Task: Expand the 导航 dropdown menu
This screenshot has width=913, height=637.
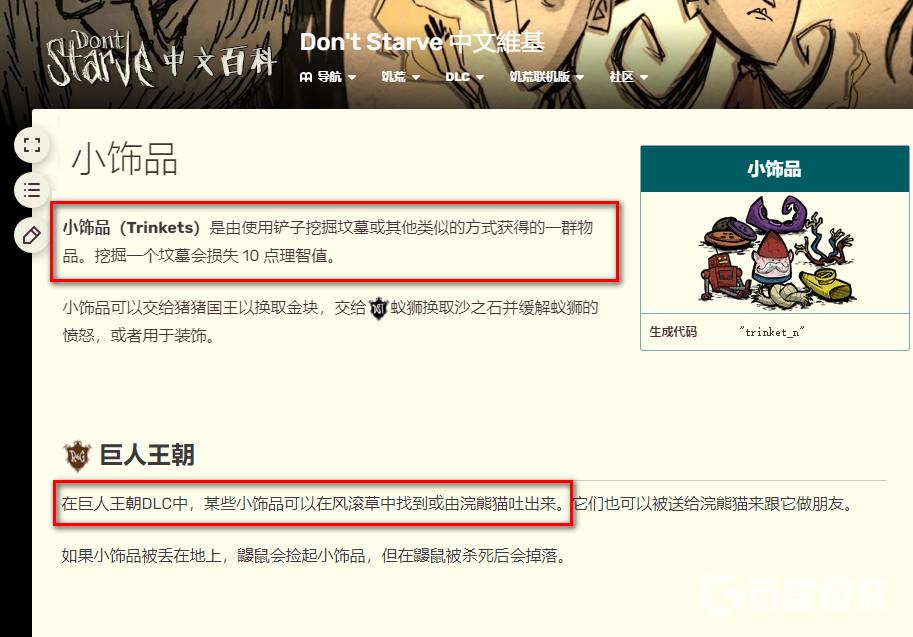Action: [x=328, y=77]
